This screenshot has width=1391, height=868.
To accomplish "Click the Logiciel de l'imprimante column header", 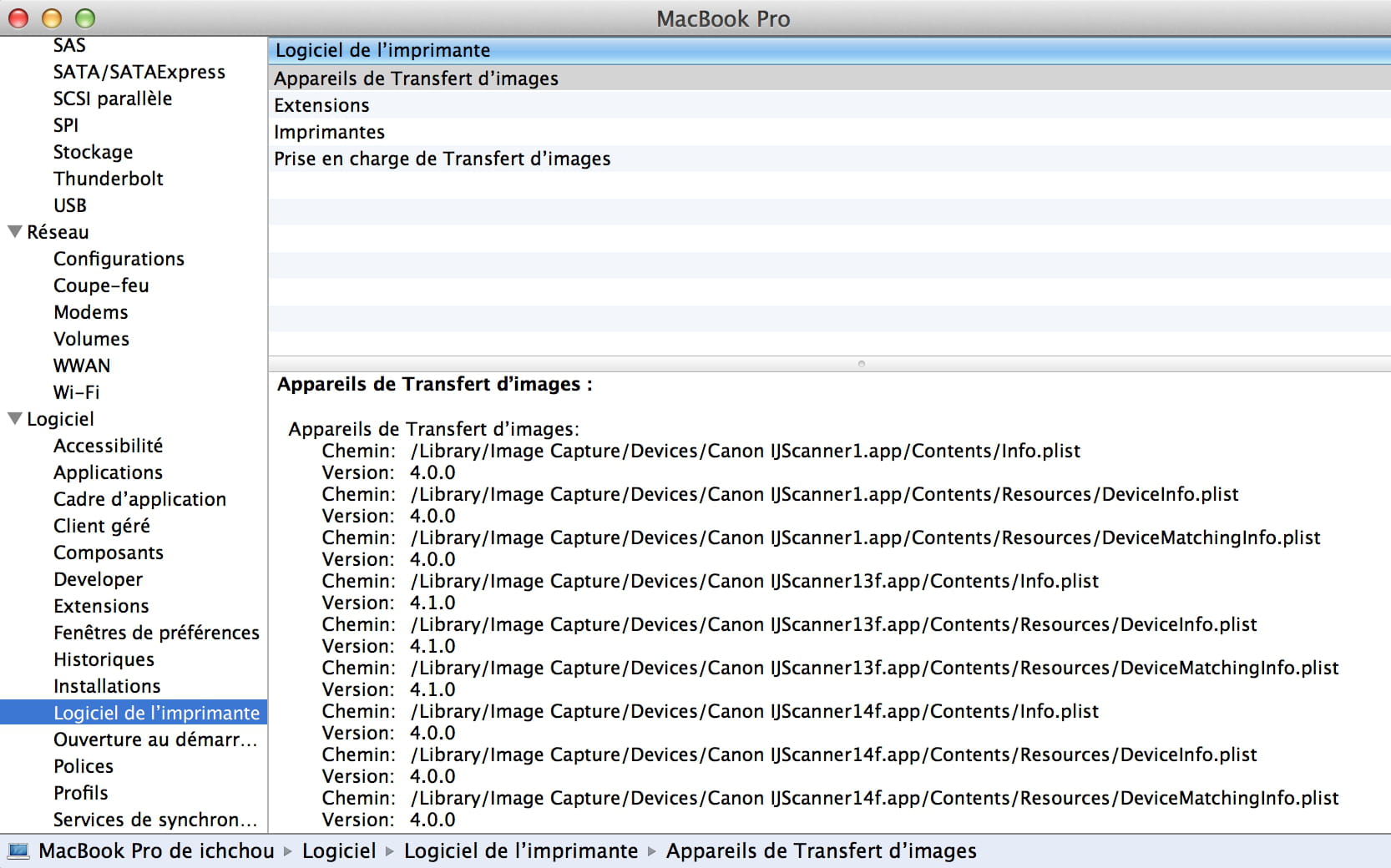I will click(382, 50).
